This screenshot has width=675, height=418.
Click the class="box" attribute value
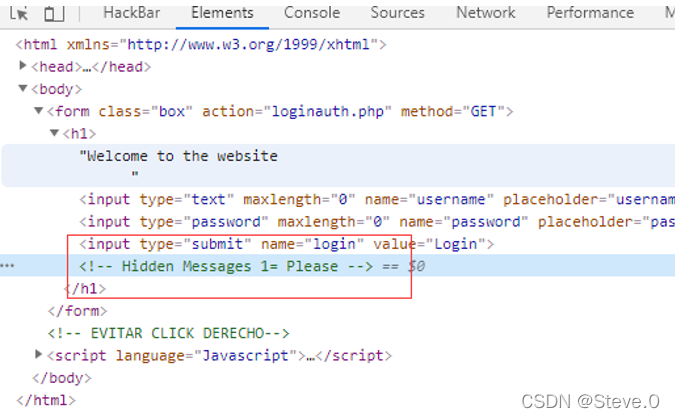[x=172, y=111]
